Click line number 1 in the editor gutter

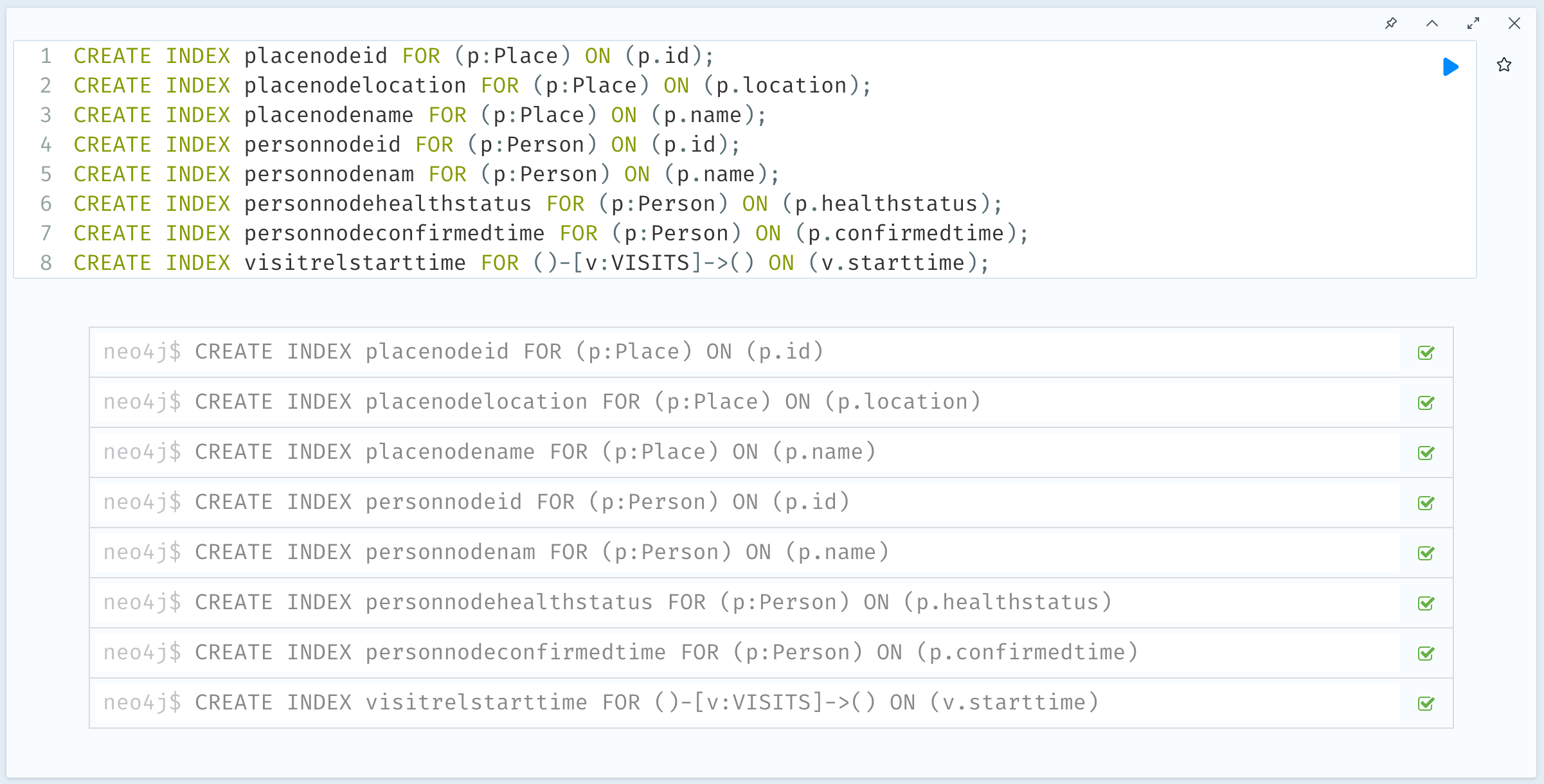coord(46,57)
